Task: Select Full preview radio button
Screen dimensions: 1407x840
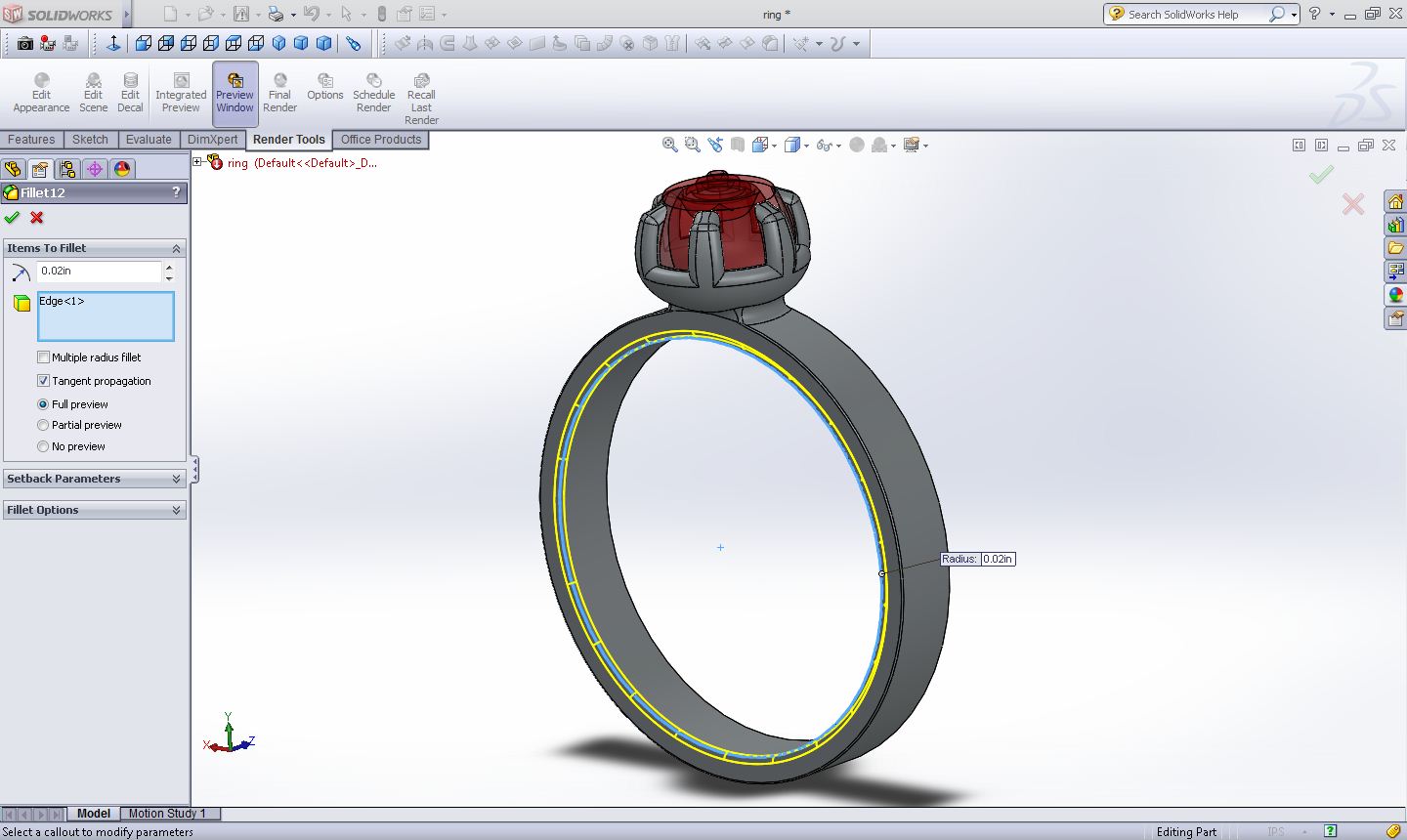Action: click(43, 404)
